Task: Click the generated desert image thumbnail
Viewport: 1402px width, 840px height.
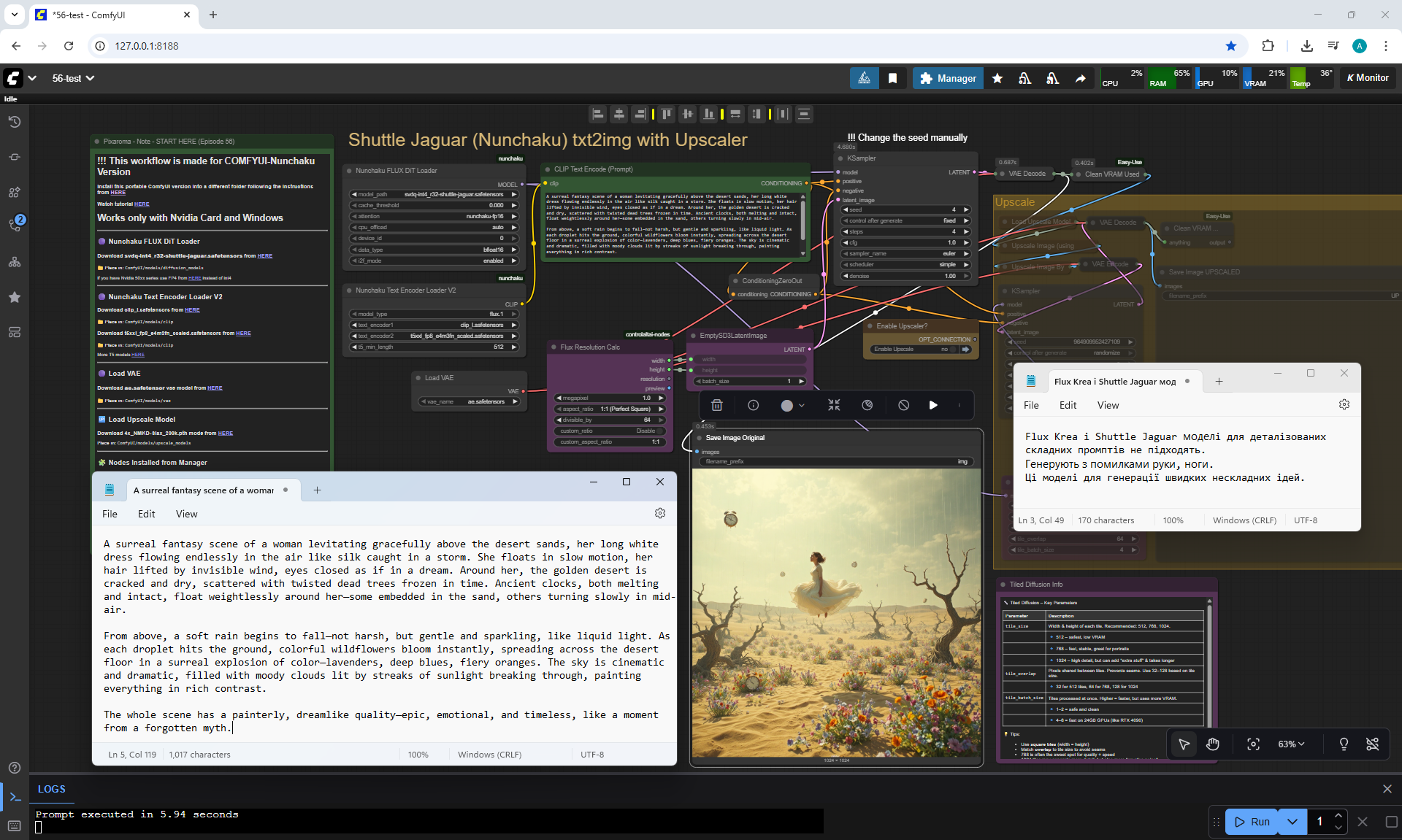Action: point(836,613)
